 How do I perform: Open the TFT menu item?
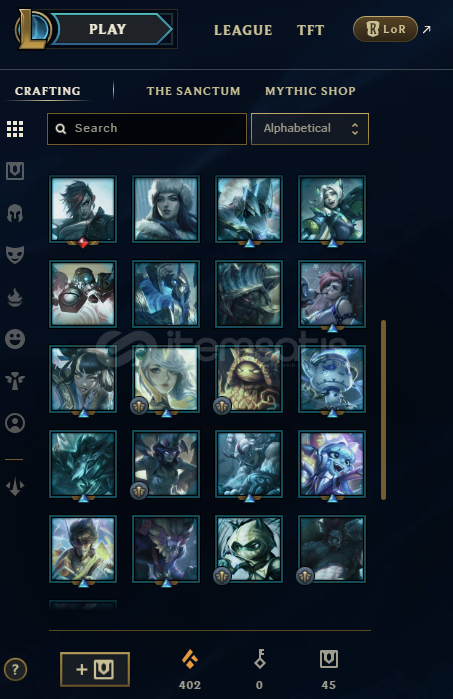click(x=310, y=30)
